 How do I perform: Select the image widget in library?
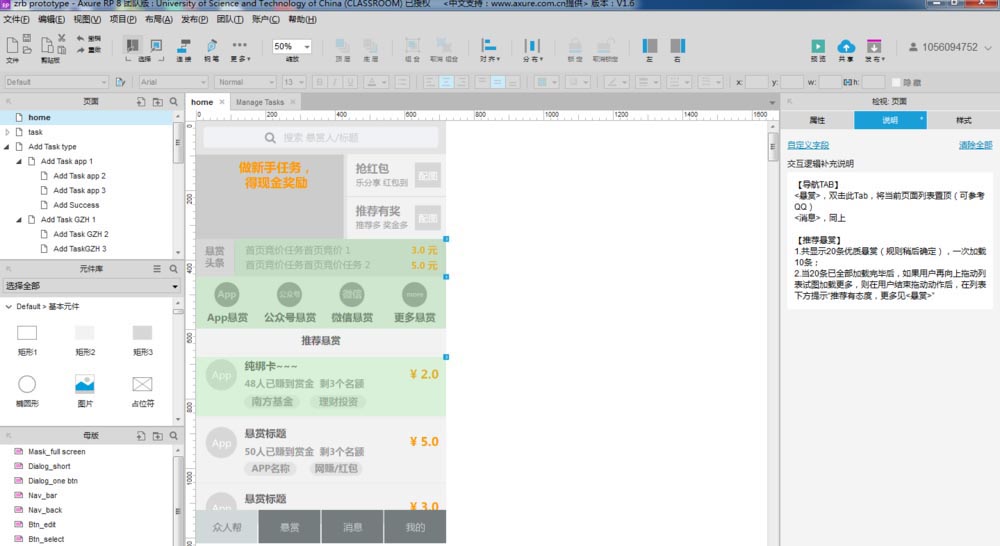(x=84, y=384)
